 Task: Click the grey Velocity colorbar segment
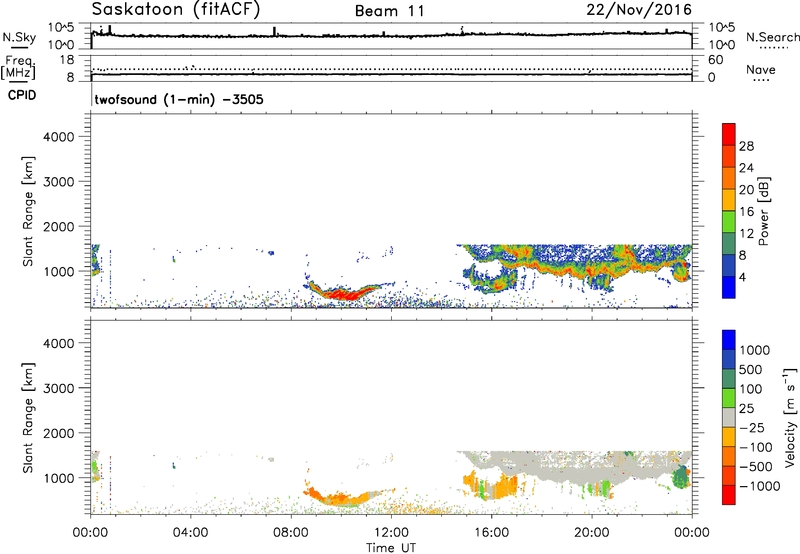[729, 418]
